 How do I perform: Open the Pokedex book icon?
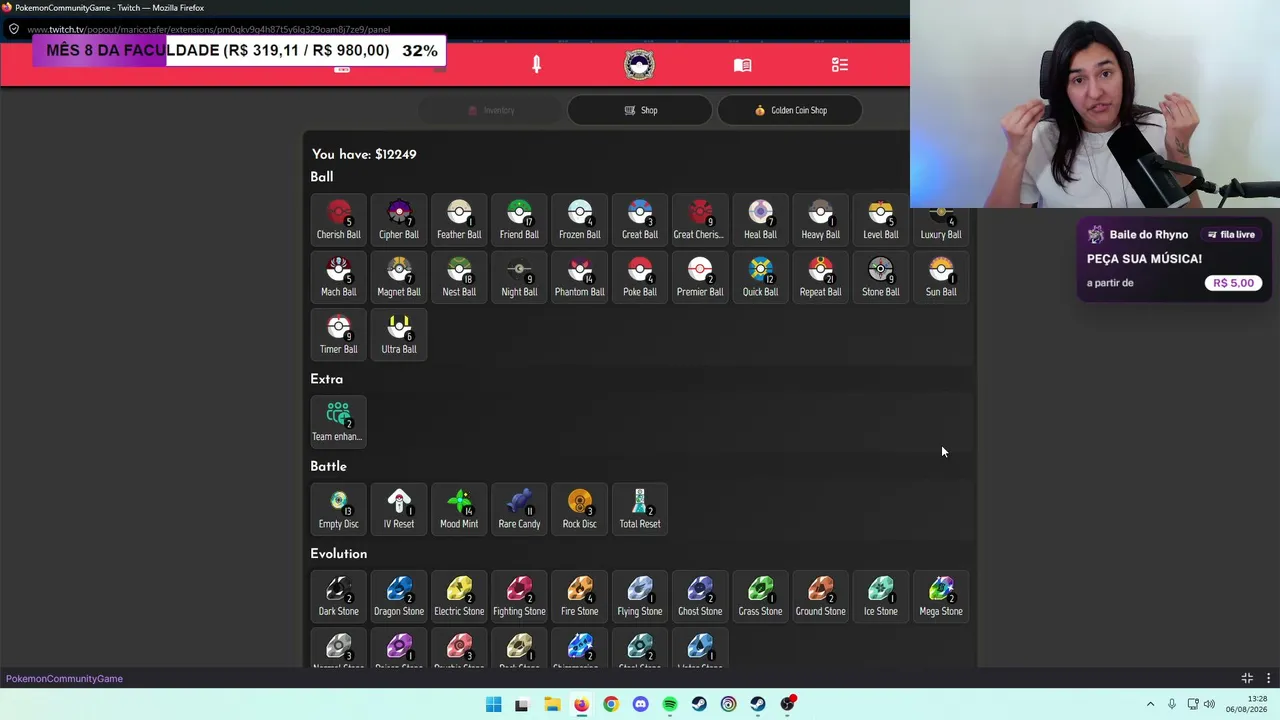pyautogui.click(x=742, y=65)
